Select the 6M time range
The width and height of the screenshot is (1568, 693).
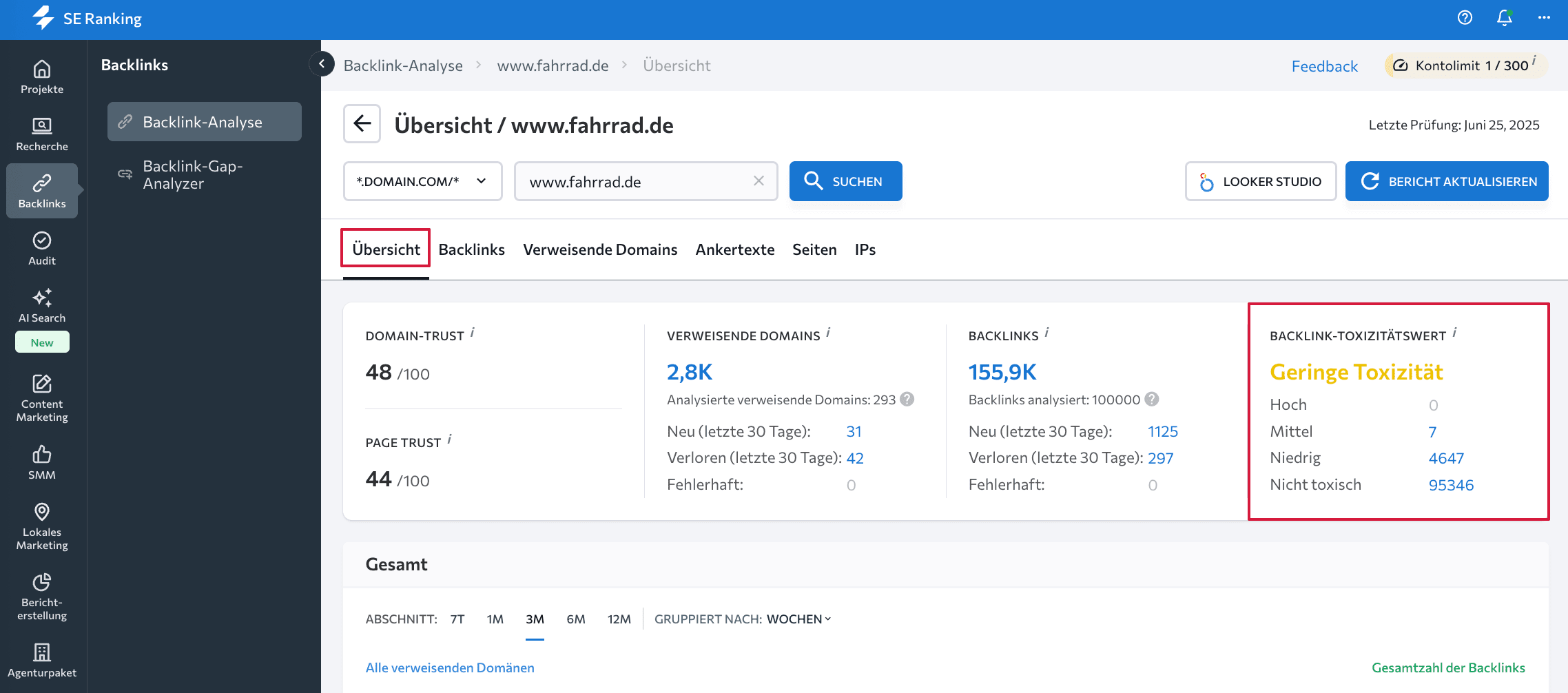[x=576, y=619]
